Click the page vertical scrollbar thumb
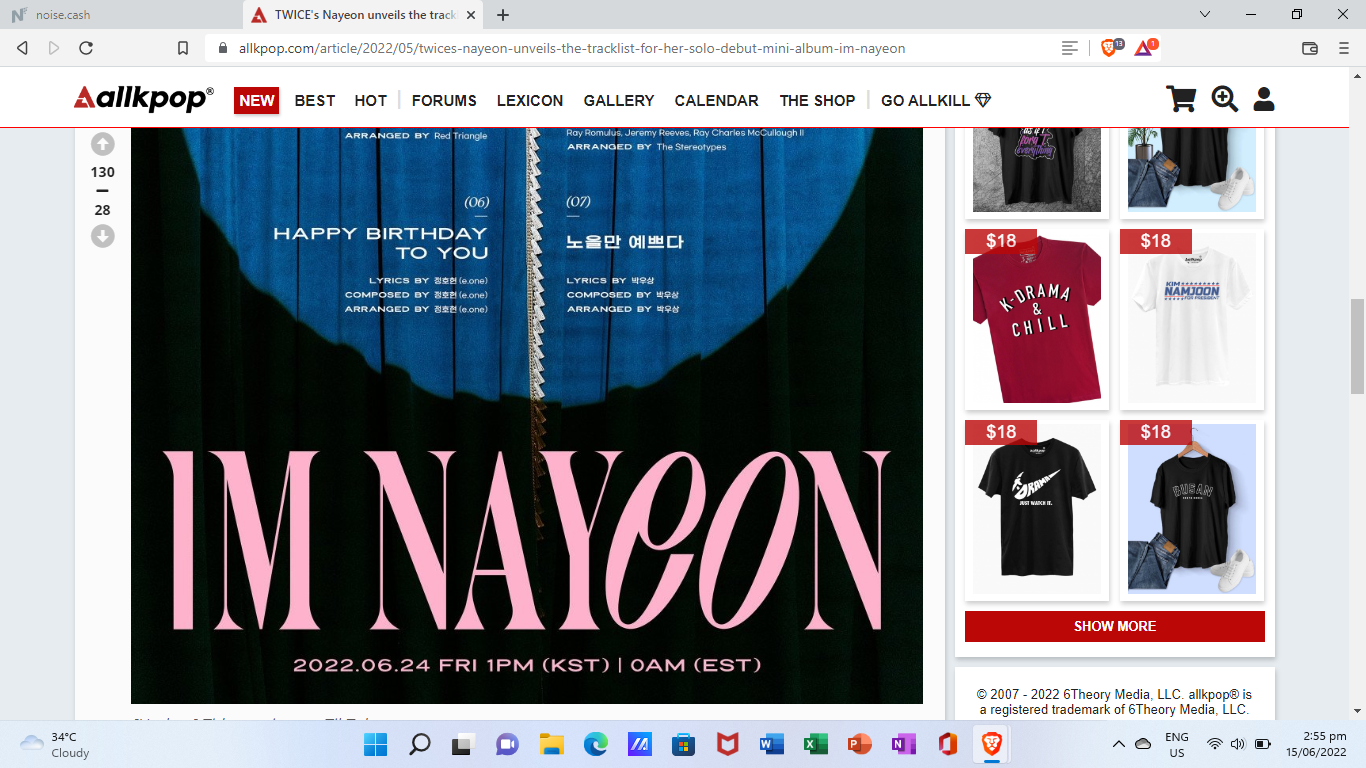Image resolution: width=1366 pixels, height=768 pixels. click(1357, 346)
